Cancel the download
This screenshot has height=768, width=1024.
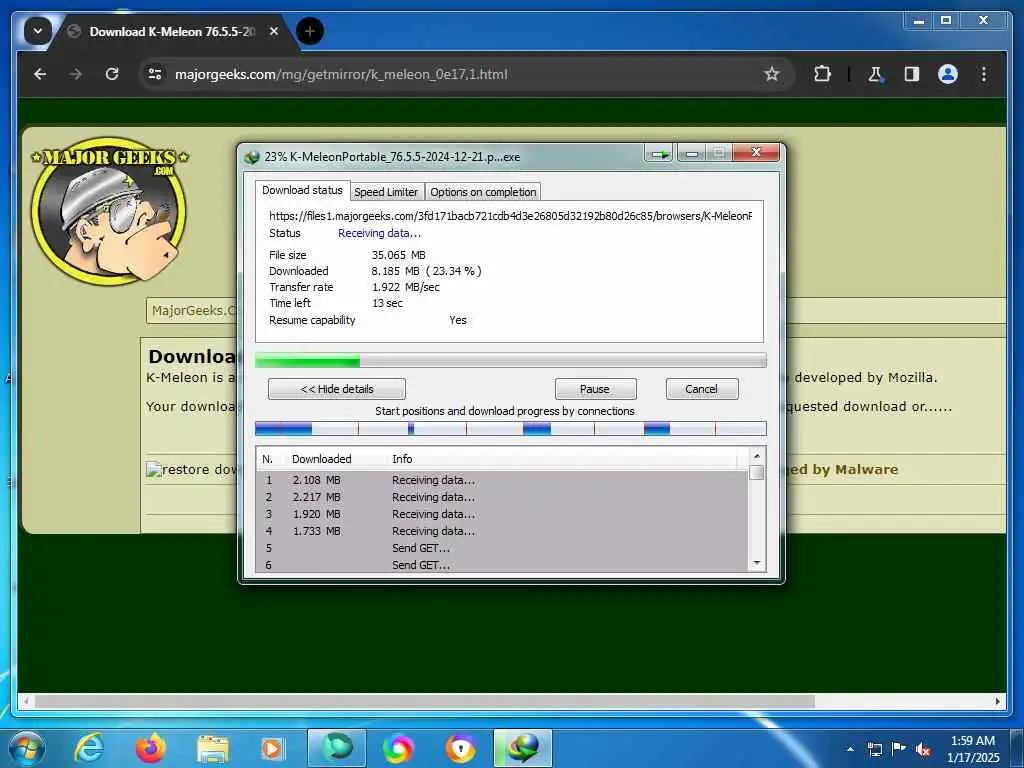tap(701, 389)
